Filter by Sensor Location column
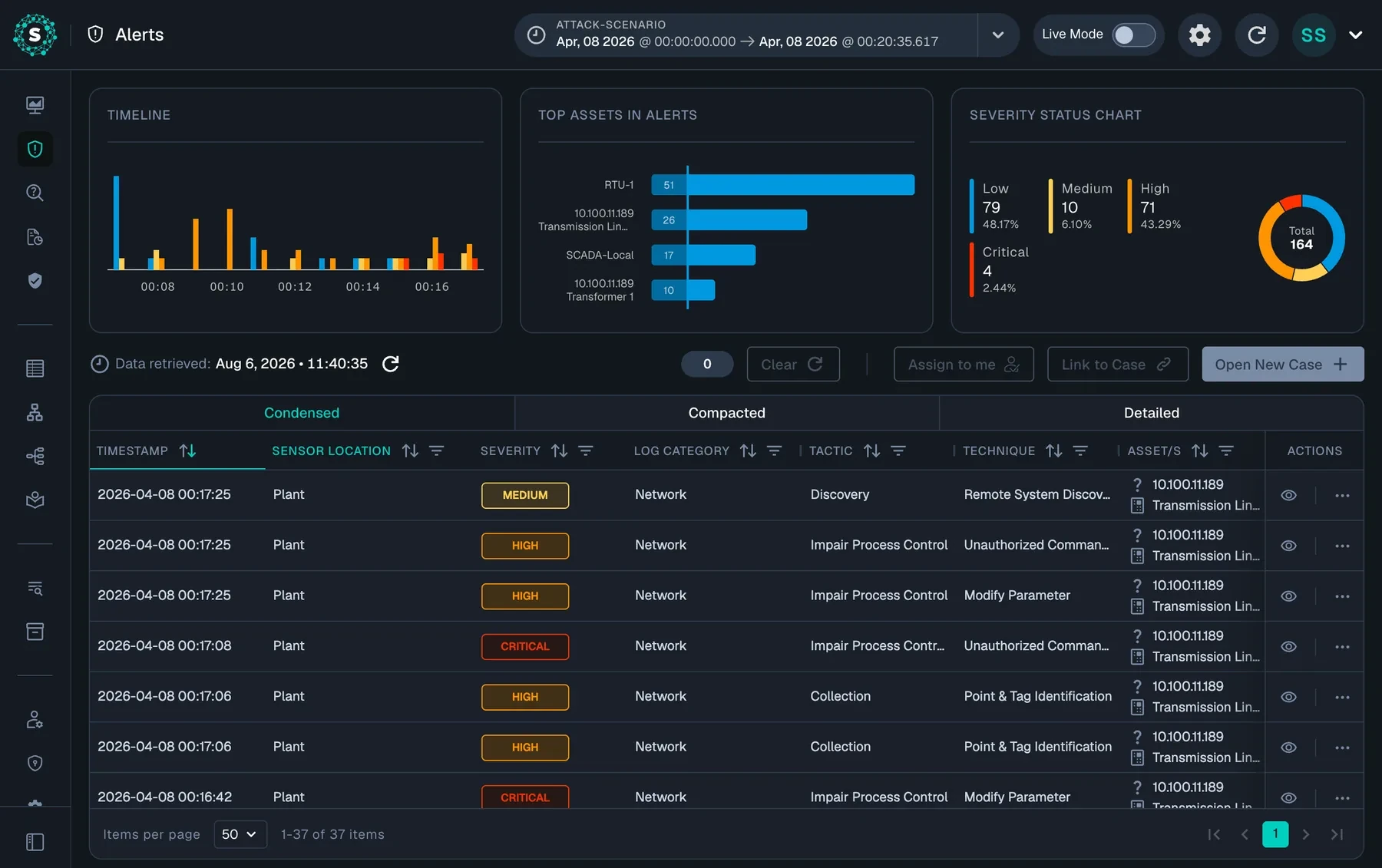 coord(436,451)
